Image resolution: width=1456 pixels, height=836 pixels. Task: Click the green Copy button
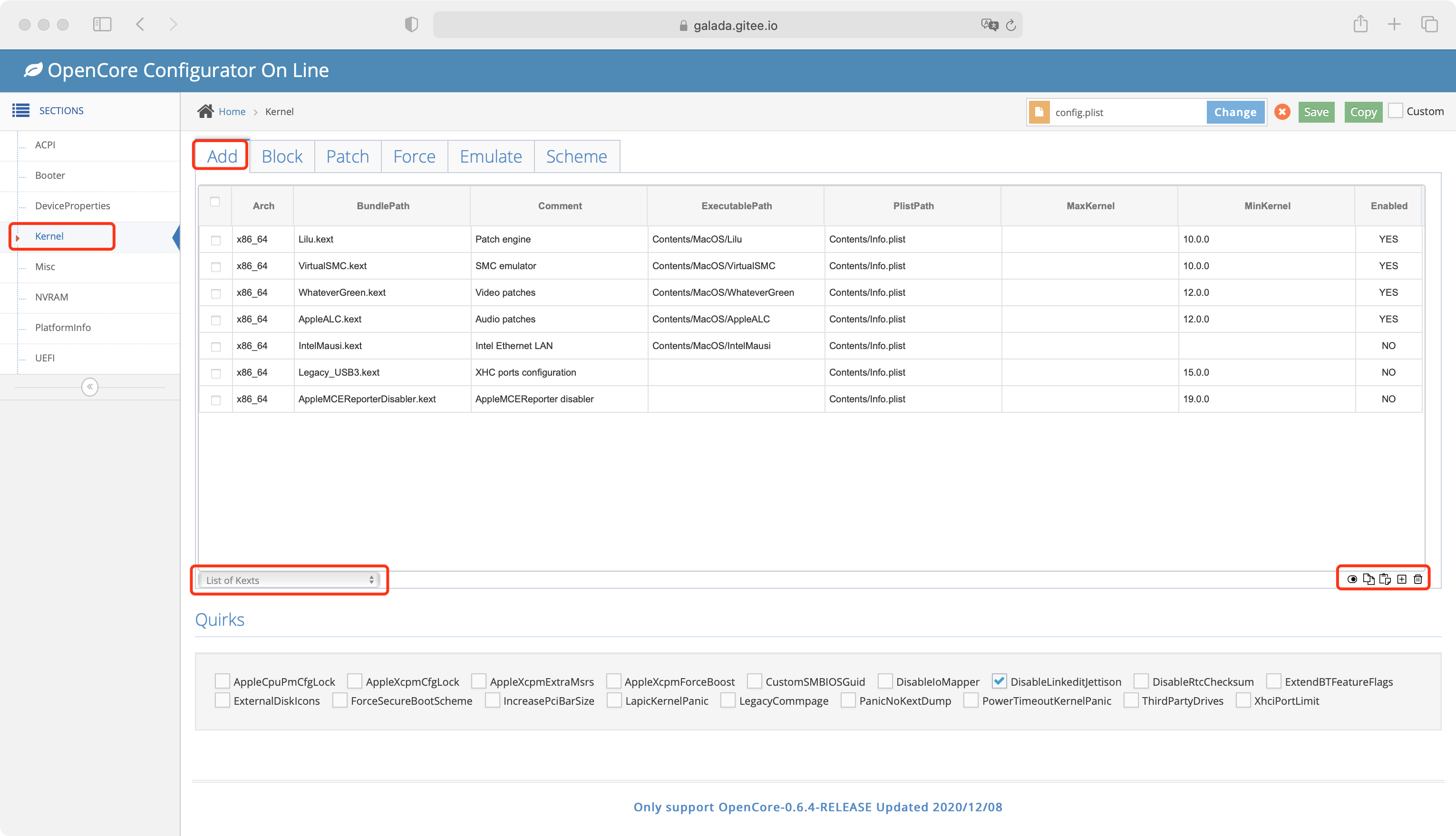(x=1363, y=112)
